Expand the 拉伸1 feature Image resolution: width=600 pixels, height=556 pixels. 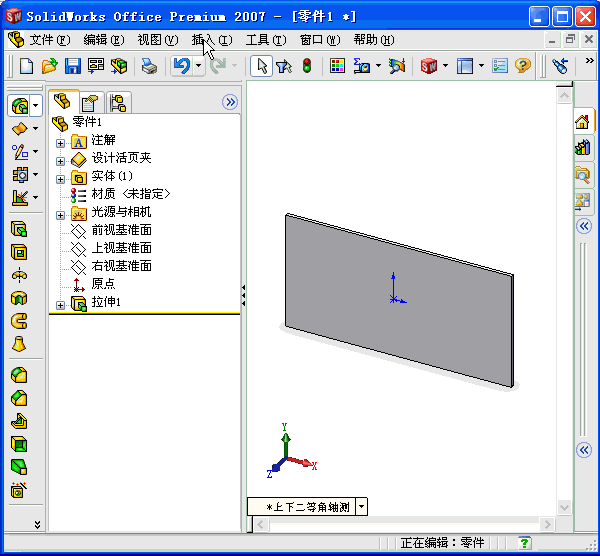click(x=60, y=305)
